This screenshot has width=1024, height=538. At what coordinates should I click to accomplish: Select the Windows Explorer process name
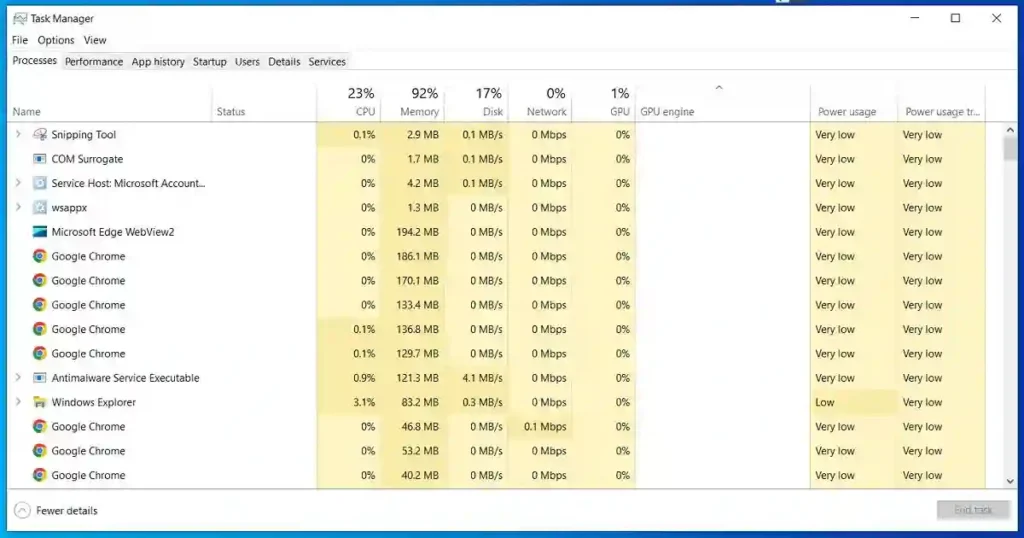click(x=93, y=402)
